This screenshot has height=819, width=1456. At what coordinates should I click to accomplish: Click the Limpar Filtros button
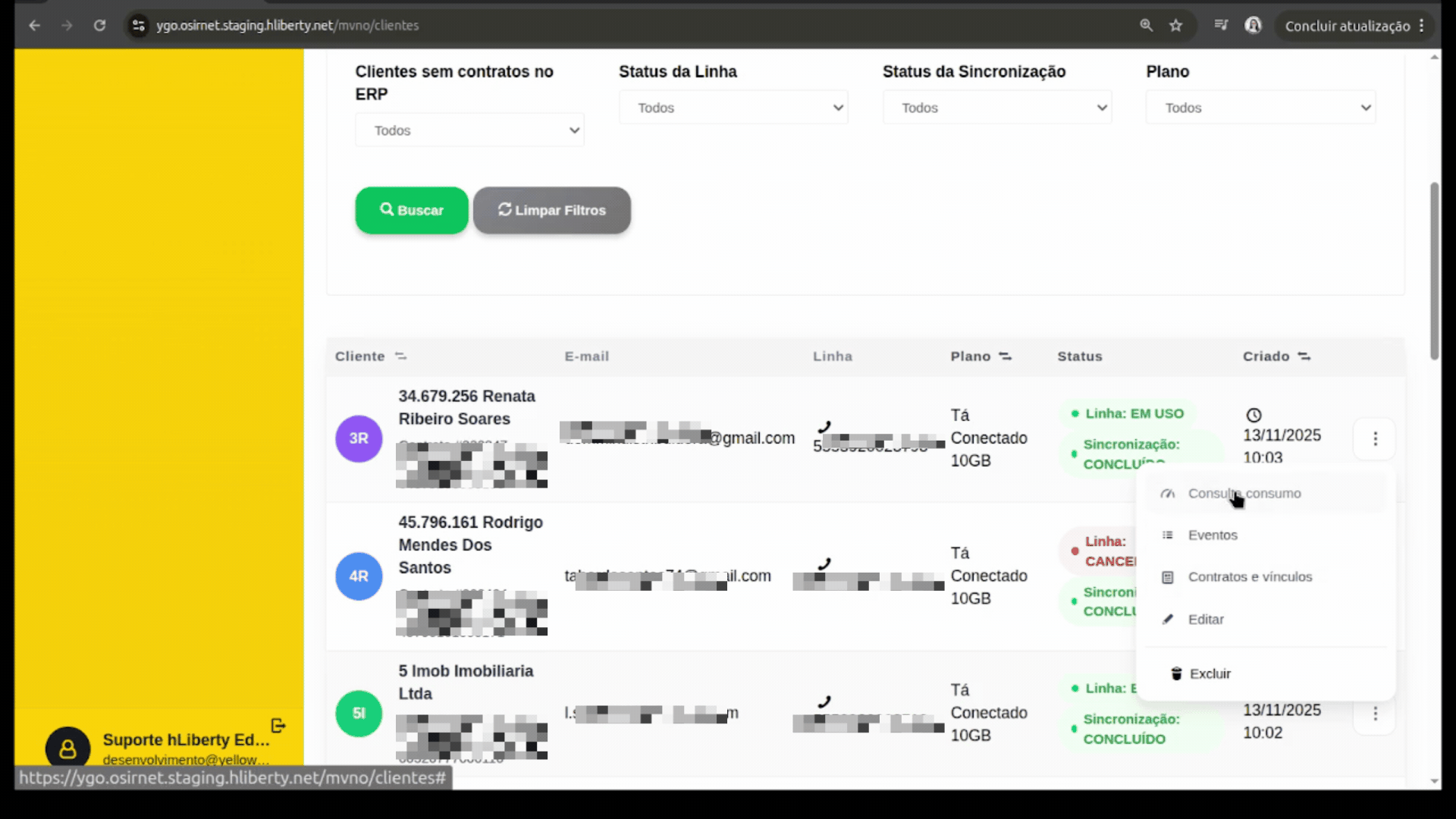[x=552, y=210]
